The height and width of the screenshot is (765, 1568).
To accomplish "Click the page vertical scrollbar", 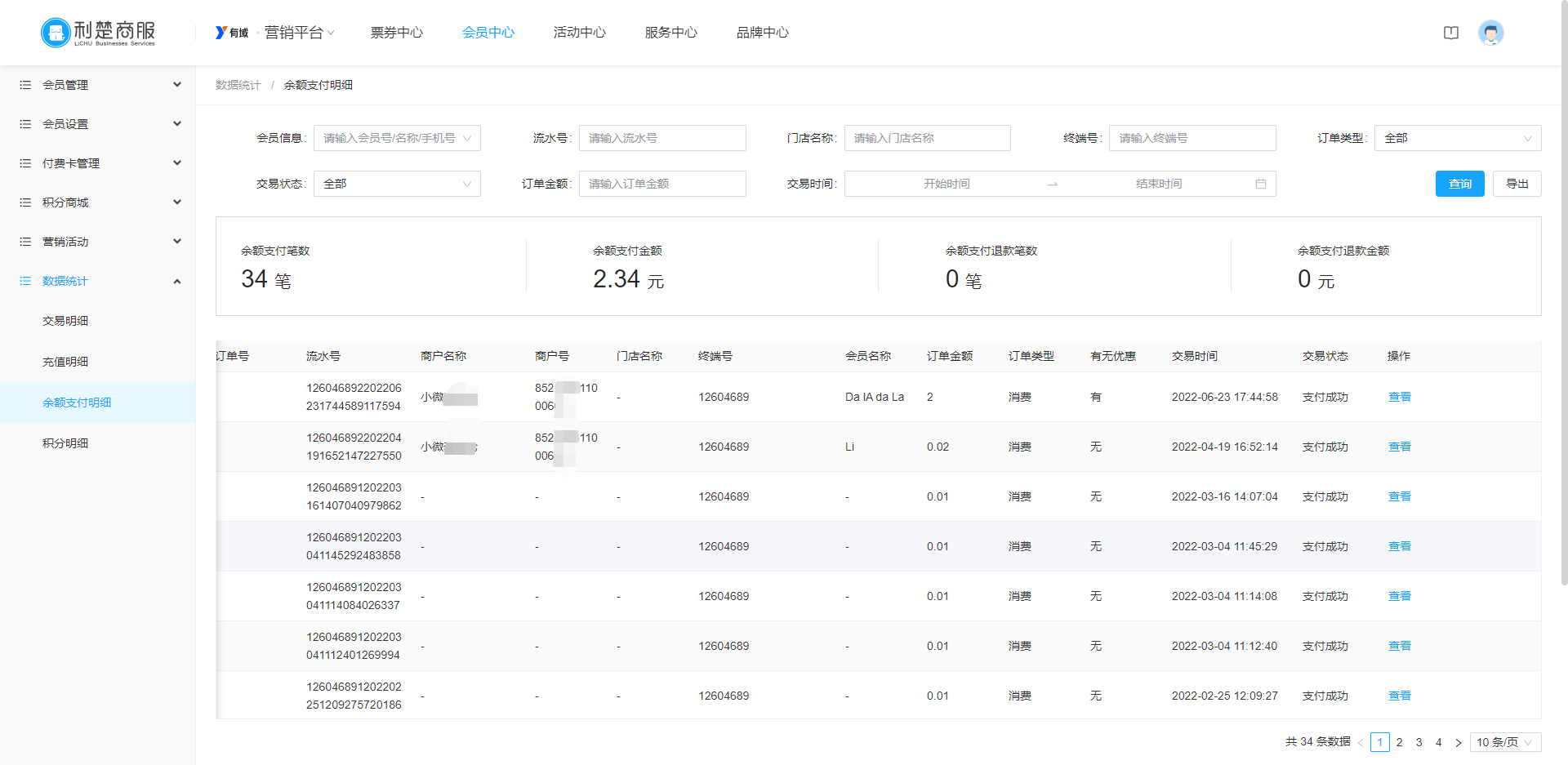I will [1564, 294].
